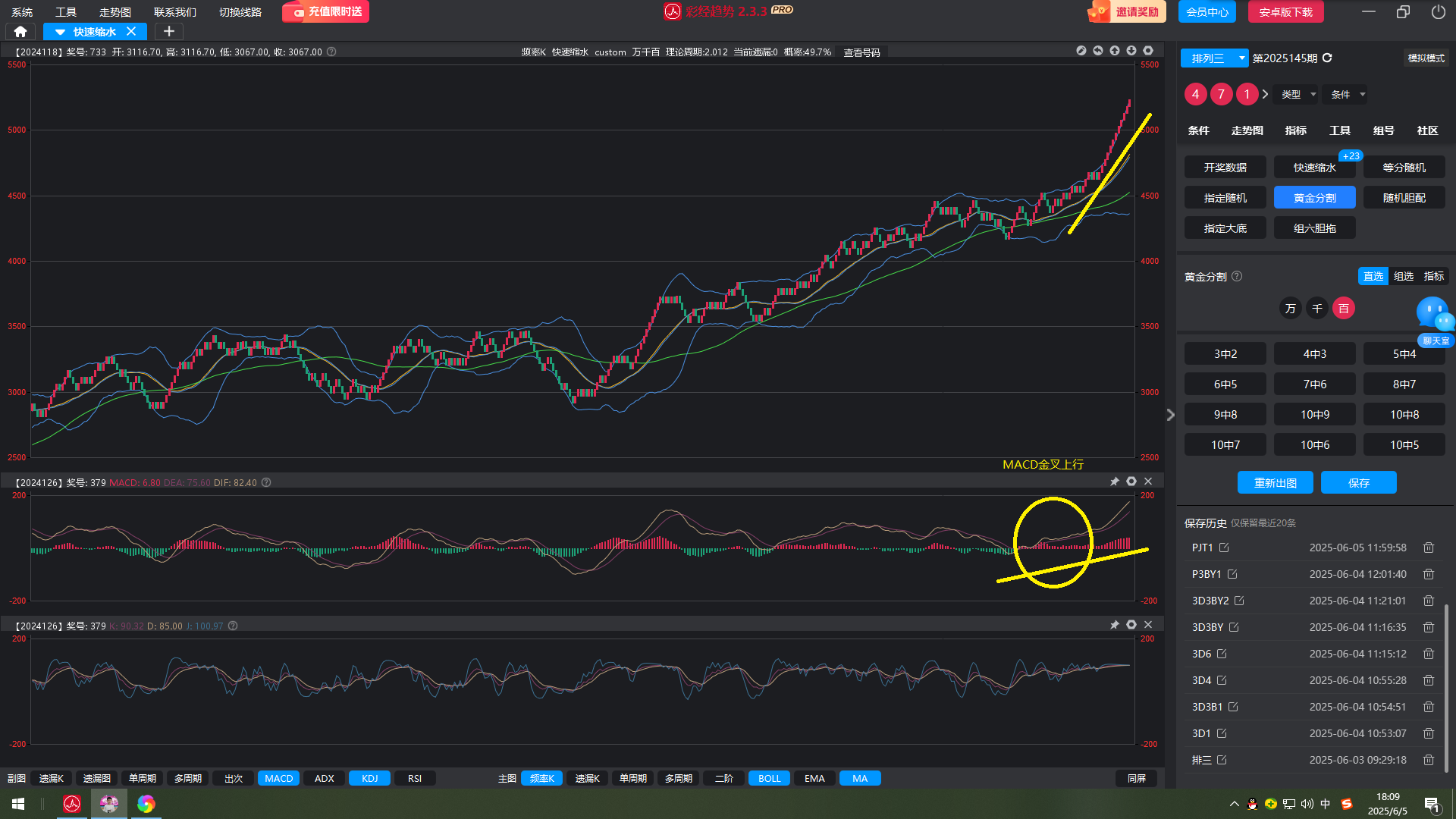Switch to the 组选 mode tab

coord(1404,276)
